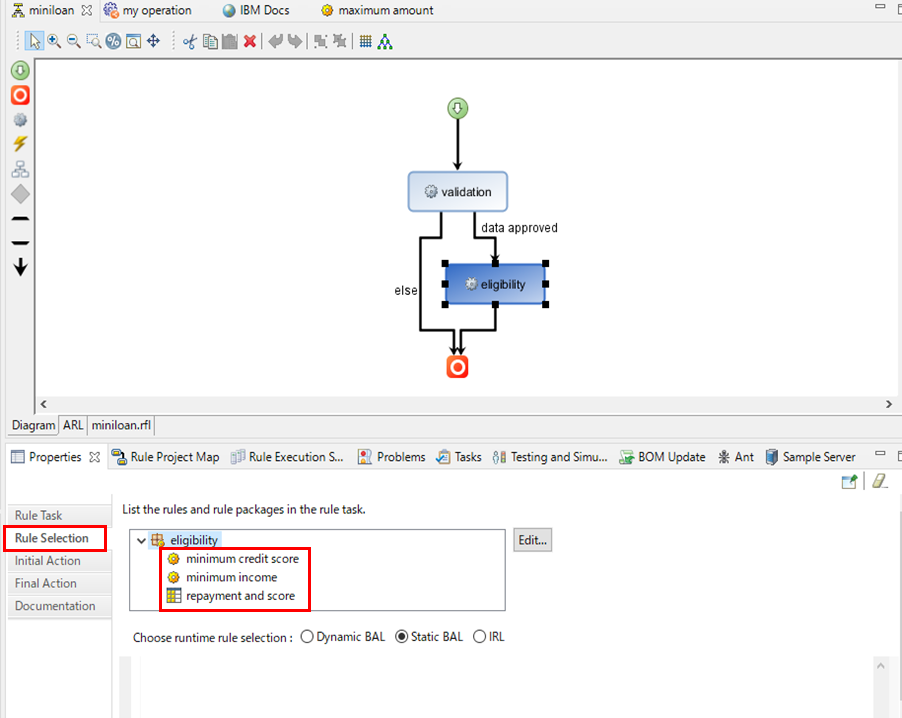Click the green start node in diagram
Screen dimensions: 902x718
tap(458, 108)
